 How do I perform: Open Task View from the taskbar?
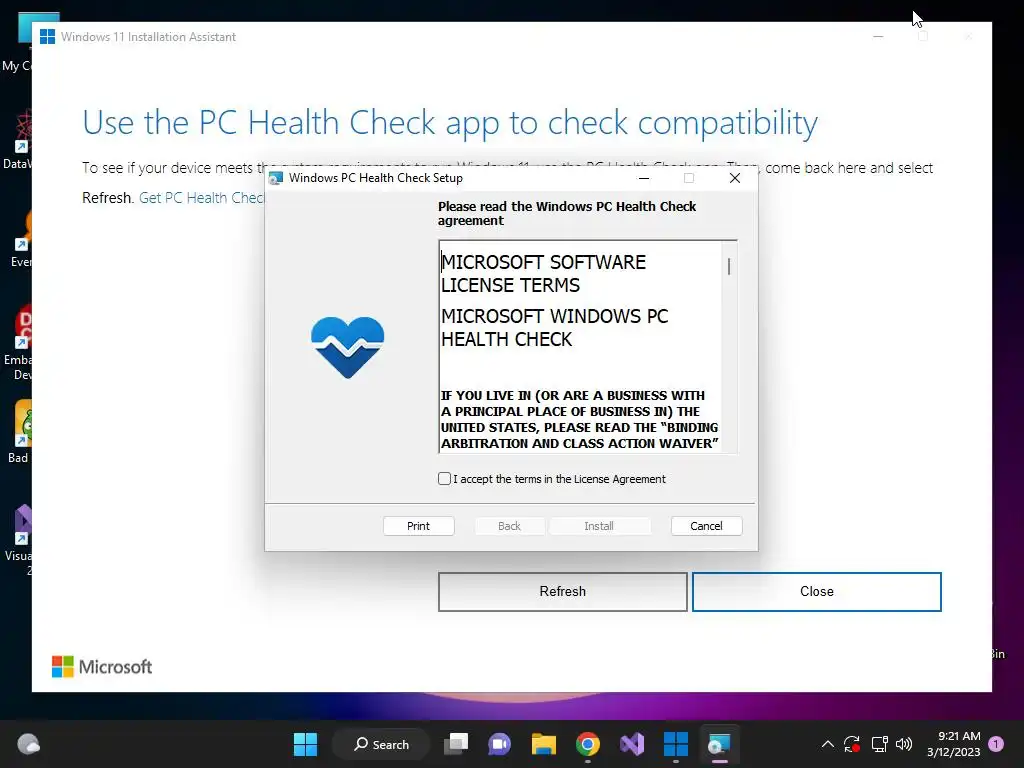click(x=456, y=744)
